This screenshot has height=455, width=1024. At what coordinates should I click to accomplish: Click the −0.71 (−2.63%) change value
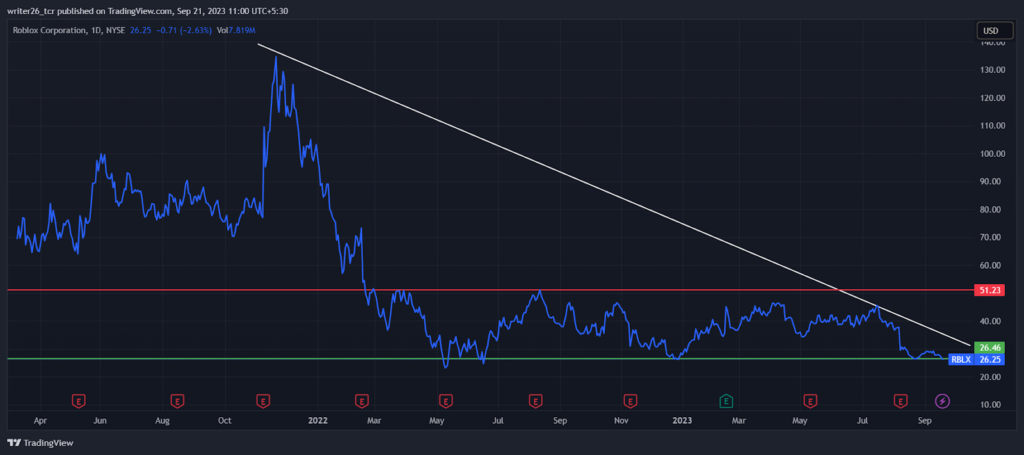click(185, 30)
